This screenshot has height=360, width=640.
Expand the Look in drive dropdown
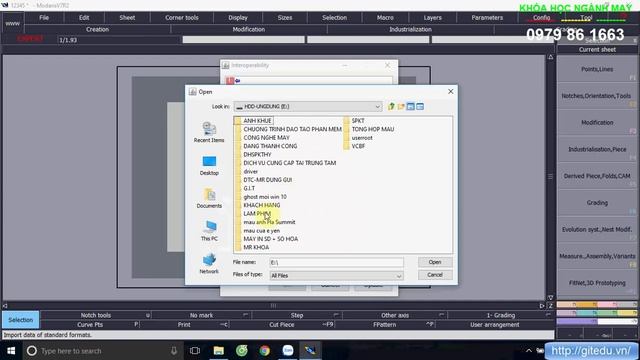click(x=377, y=107)
